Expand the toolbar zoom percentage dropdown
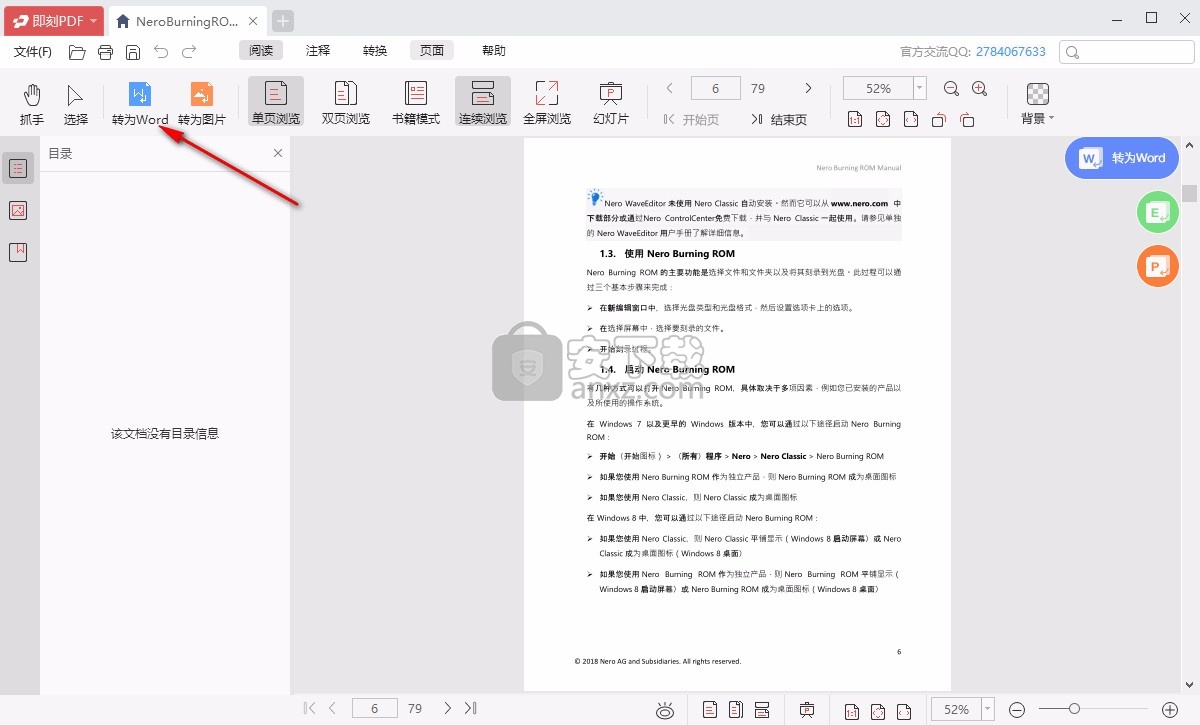The image size is (1200, 725). pos(920,89)
